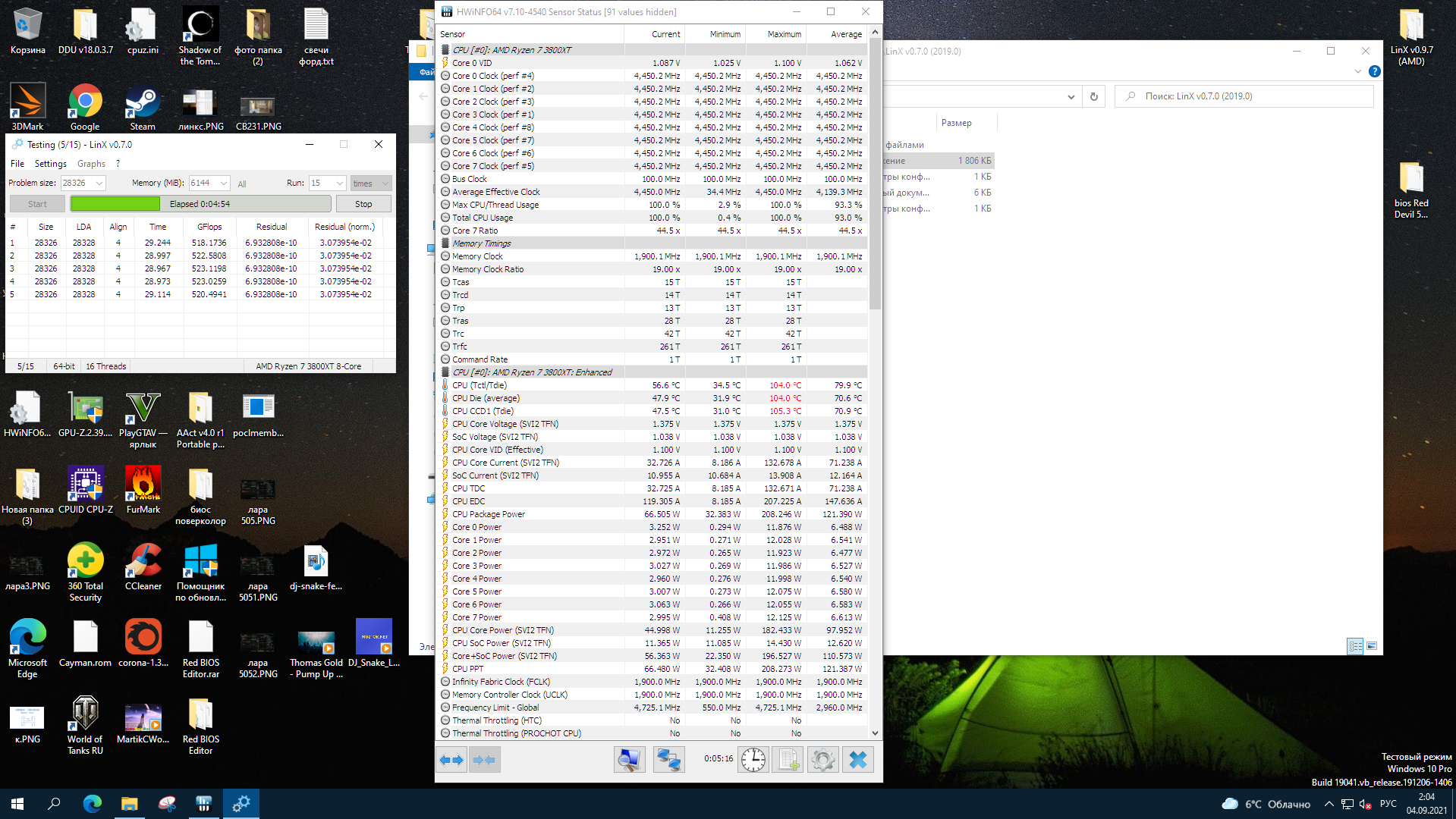Viewport: 1456px width, 819px height.
Task: Select the CPUID CPU-Z desktop icon
Action: click(x=85, y=490)
